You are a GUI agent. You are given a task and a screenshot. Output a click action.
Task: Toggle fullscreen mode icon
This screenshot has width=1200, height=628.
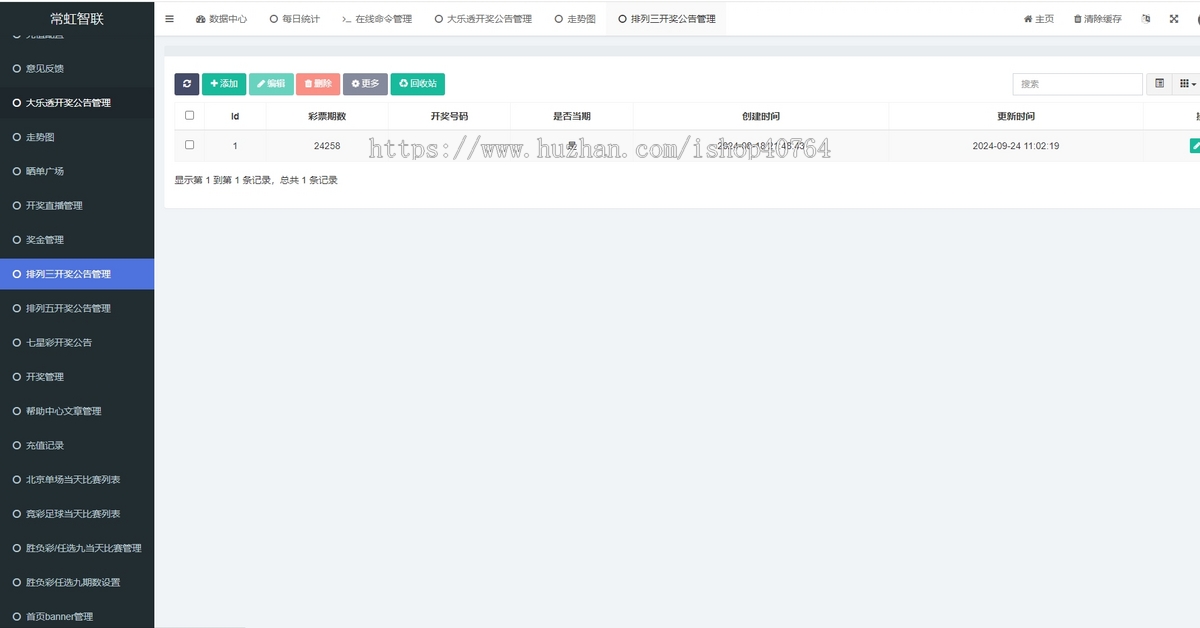[x=1174, y=19]
